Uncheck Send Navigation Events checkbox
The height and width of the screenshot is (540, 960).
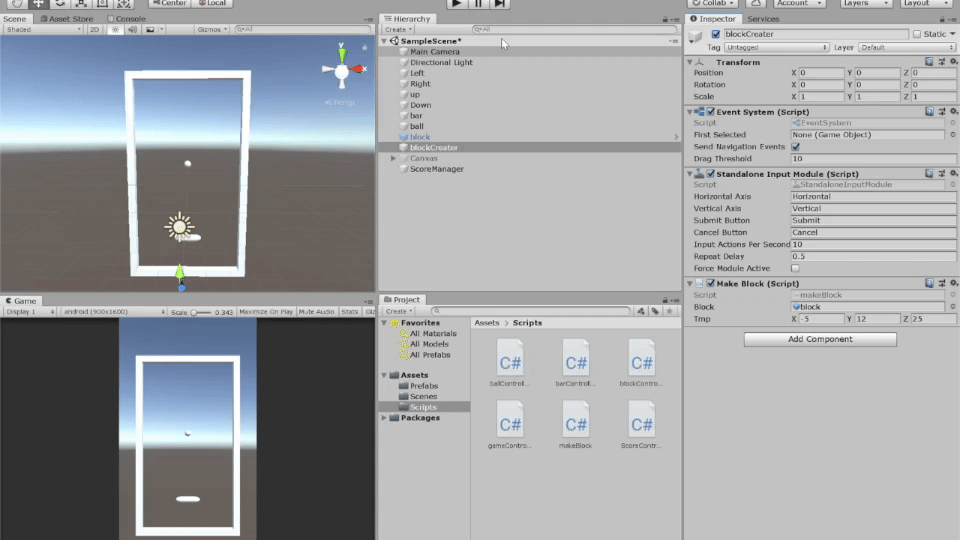(795, 147)
